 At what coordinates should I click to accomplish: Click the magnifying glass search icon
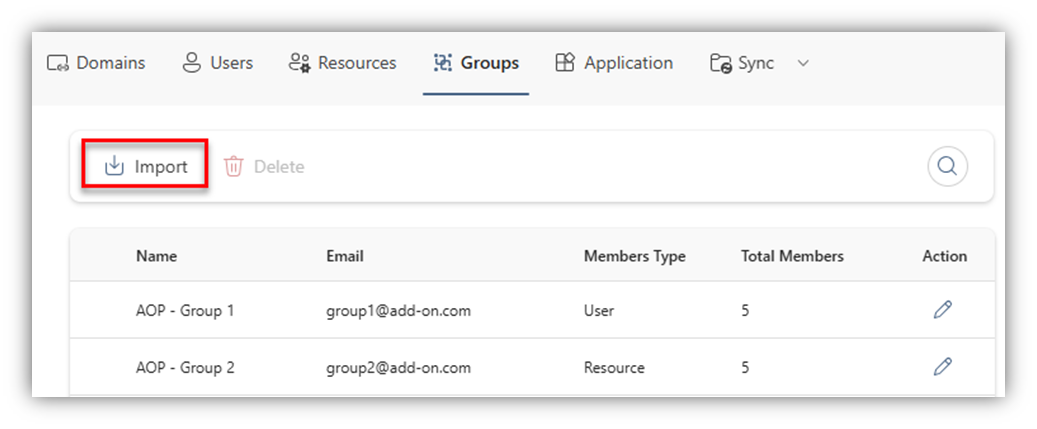pyautogui.click(x=947, y=167)
